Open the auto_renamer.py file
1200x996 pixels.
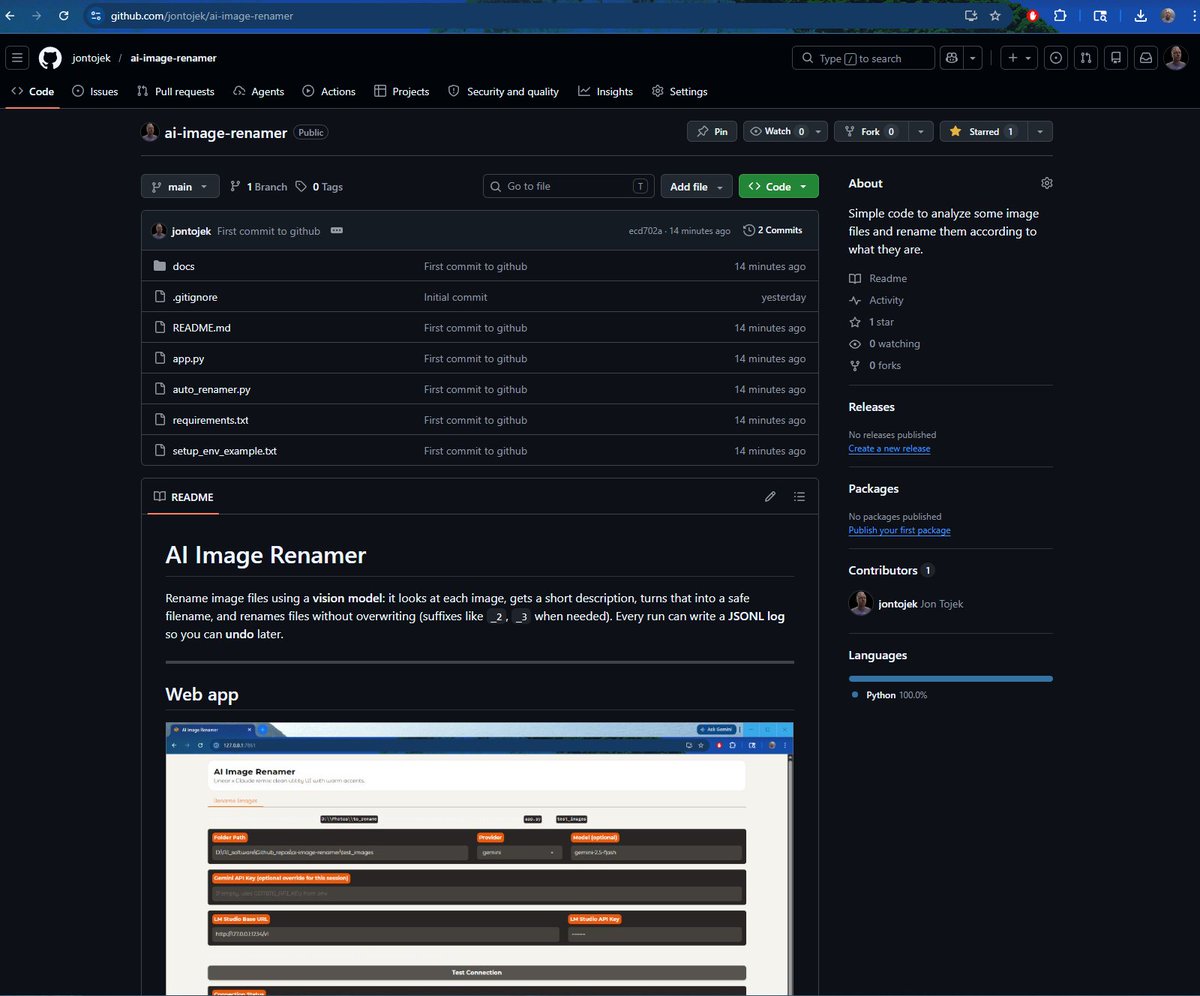click(x=211, y=389)
